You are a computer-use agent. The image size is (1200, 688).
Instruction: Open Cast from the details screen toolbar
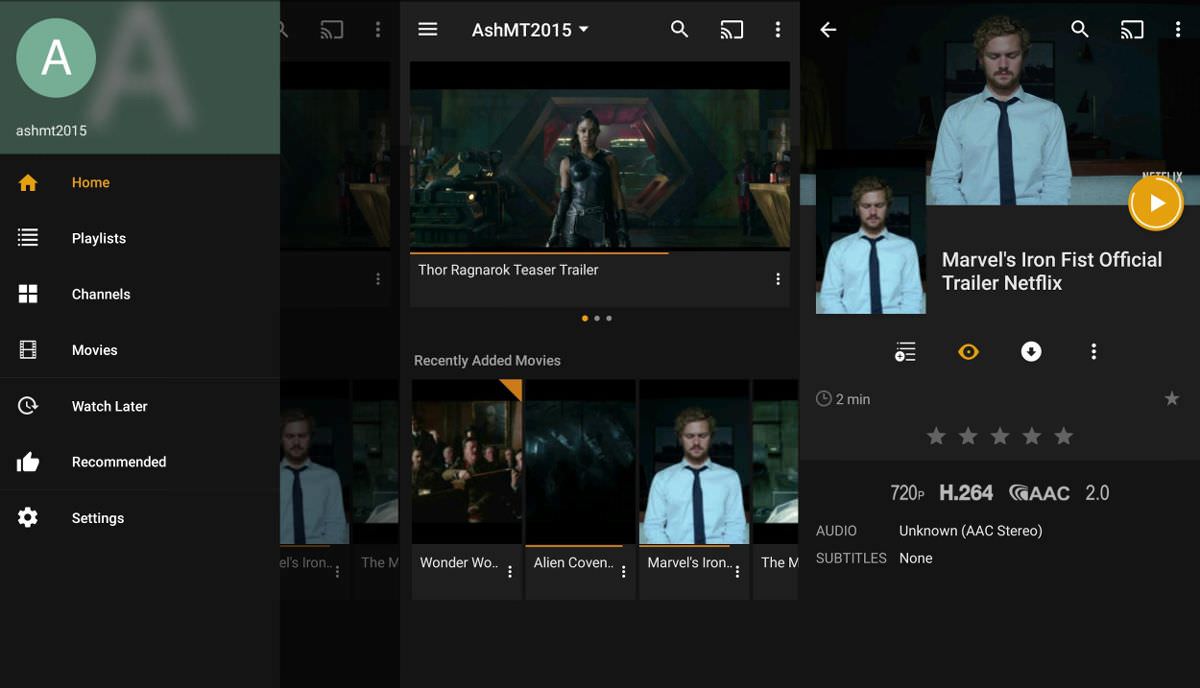click(x=1132, y=30)
